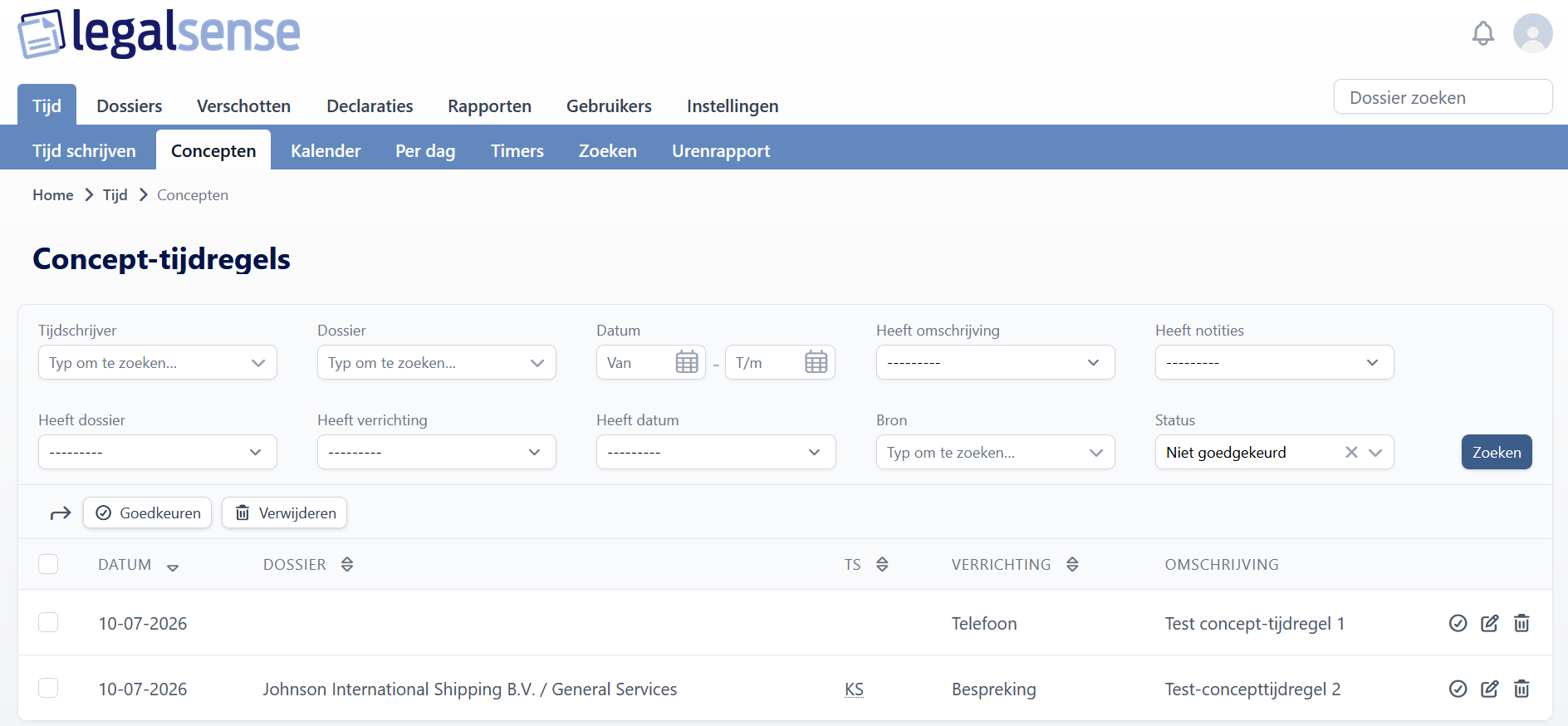The height and width of the screenshot is (726, 1568).
Task: Click the Bespreking verrichting cell
Action: pyautogui.click(x=993, y=689)
